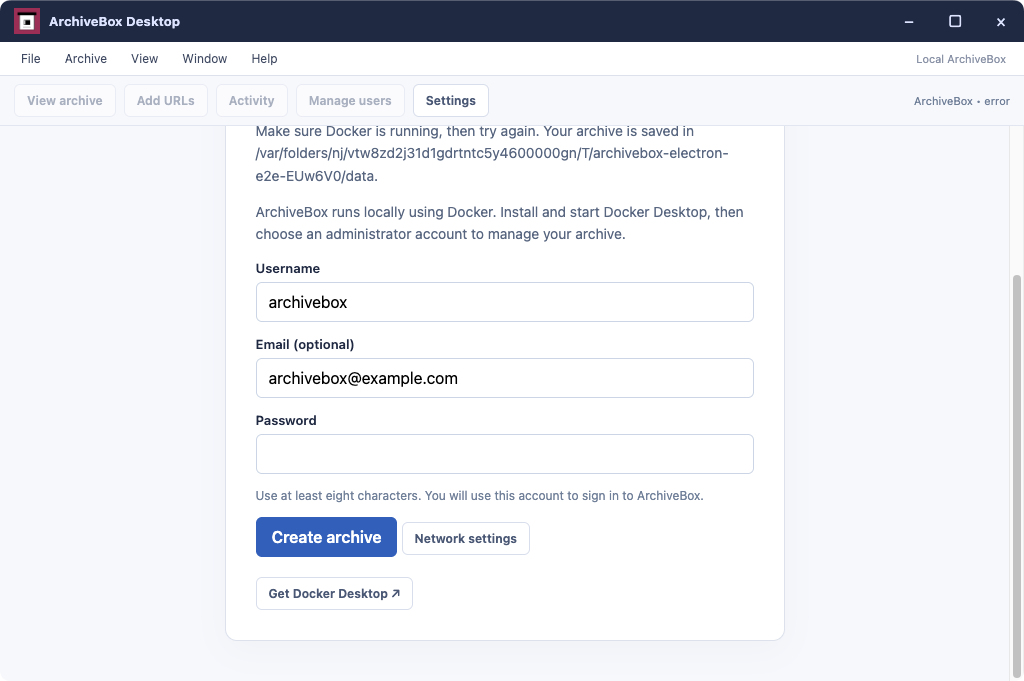This screenshot has width=1024, height=681.
Task: Click the ArchiveBox app logo icon
Action: 27,22
